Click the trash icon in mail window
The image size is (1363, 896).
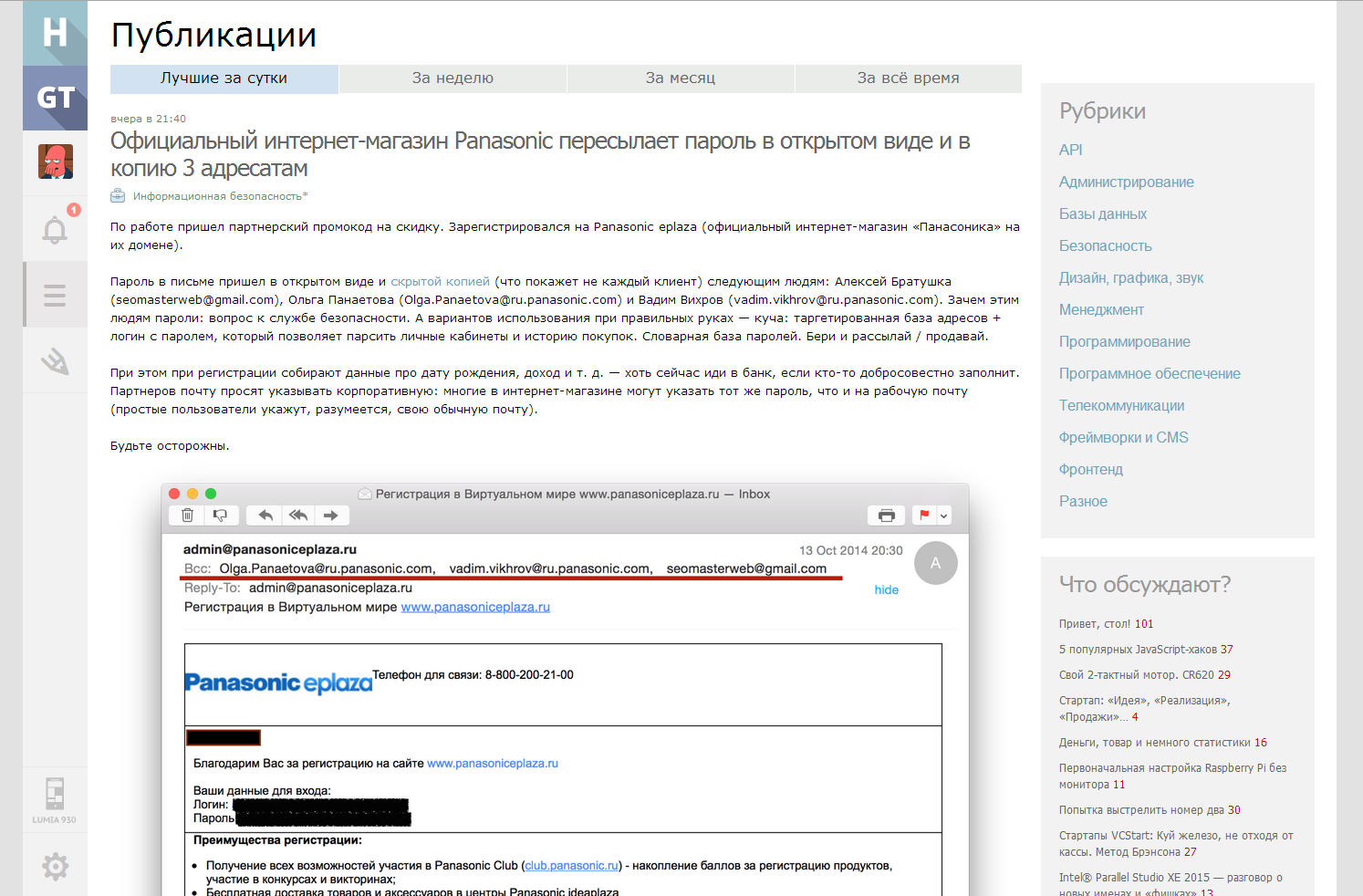click(187, 516)
